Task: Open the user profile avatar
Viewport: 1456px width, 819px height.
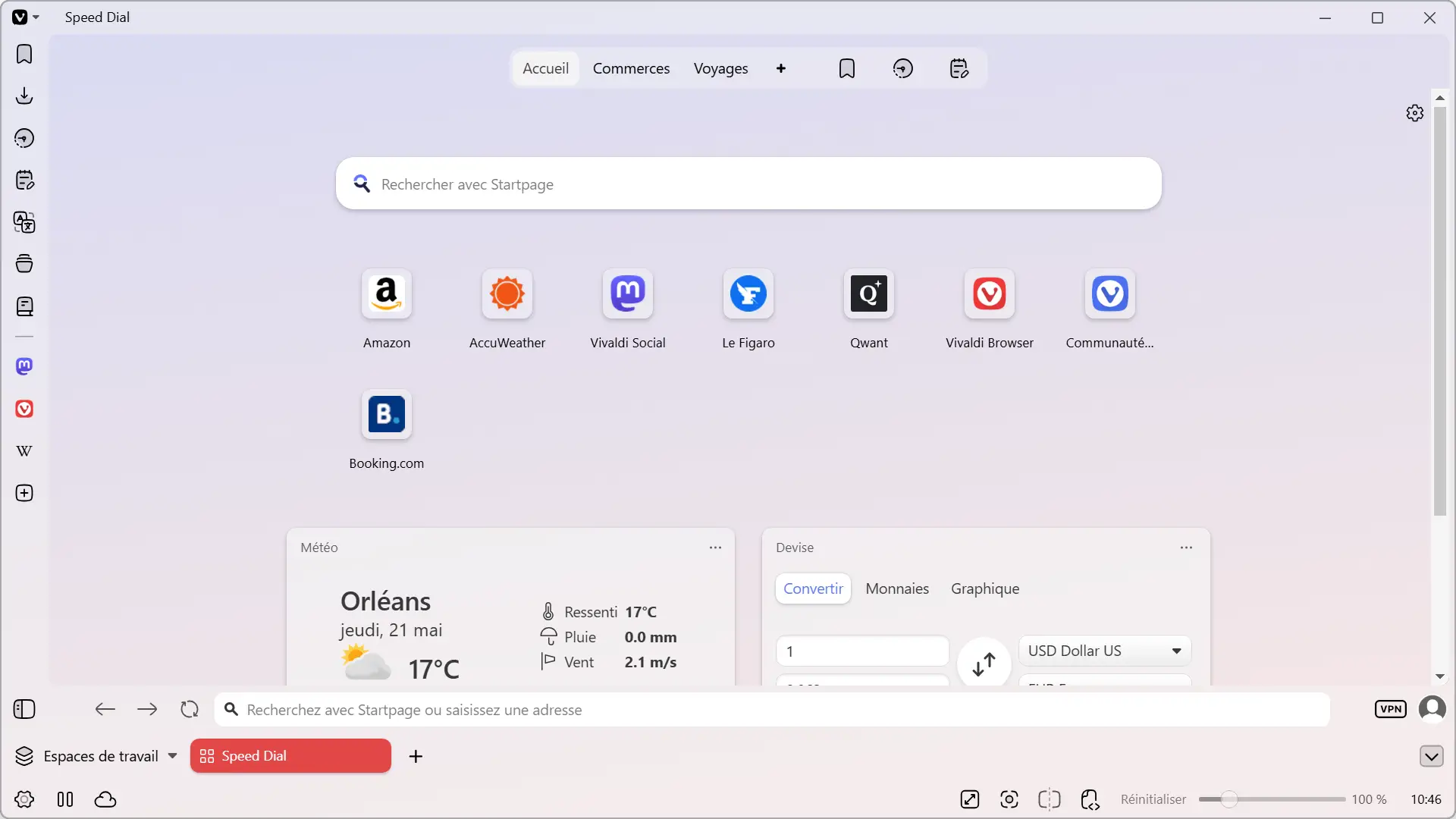Action: pyautogui.click(x=1432, y=709)
